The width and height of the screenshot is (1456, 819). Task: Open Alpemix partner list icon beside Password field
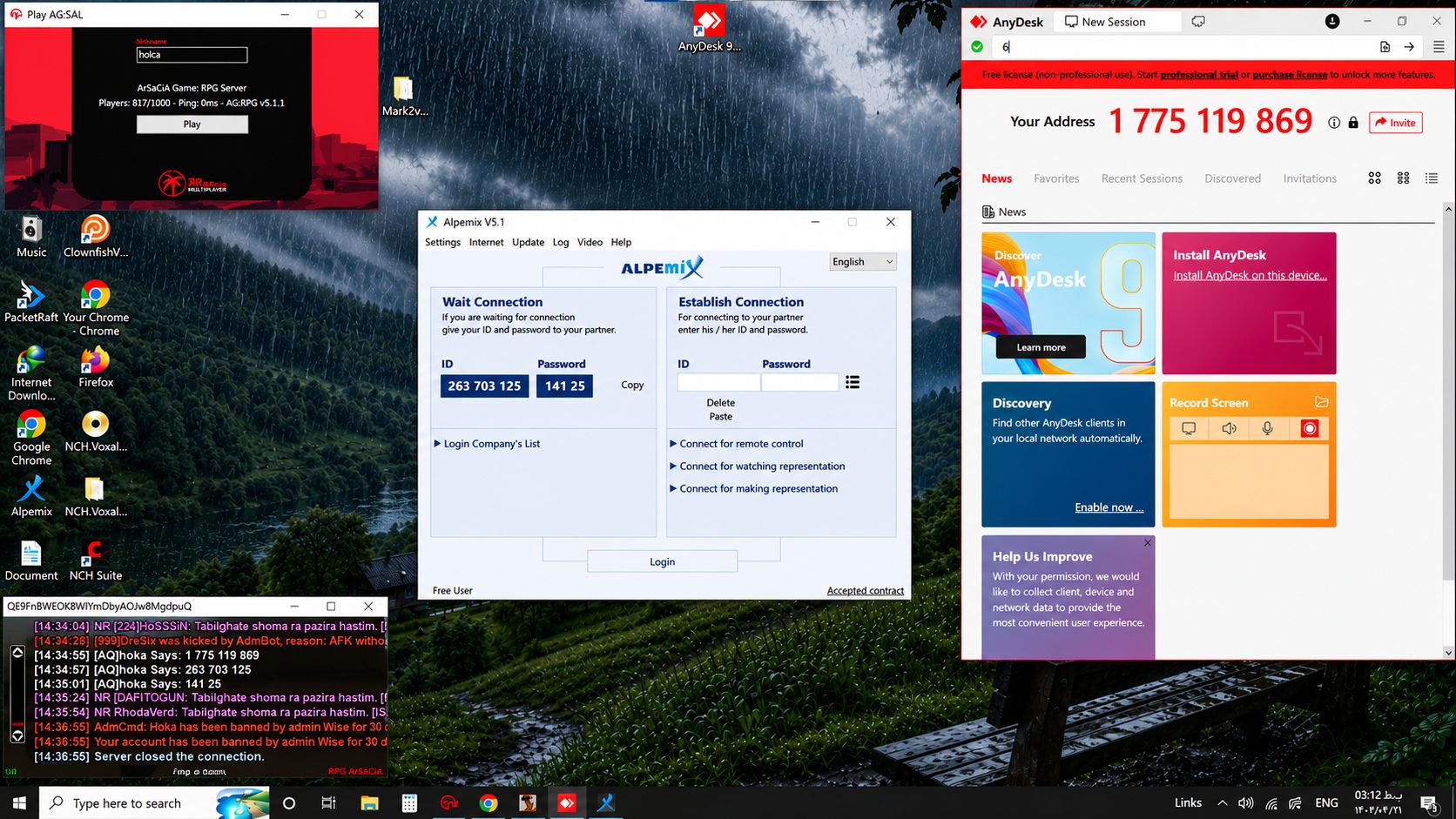coord(853,382)
